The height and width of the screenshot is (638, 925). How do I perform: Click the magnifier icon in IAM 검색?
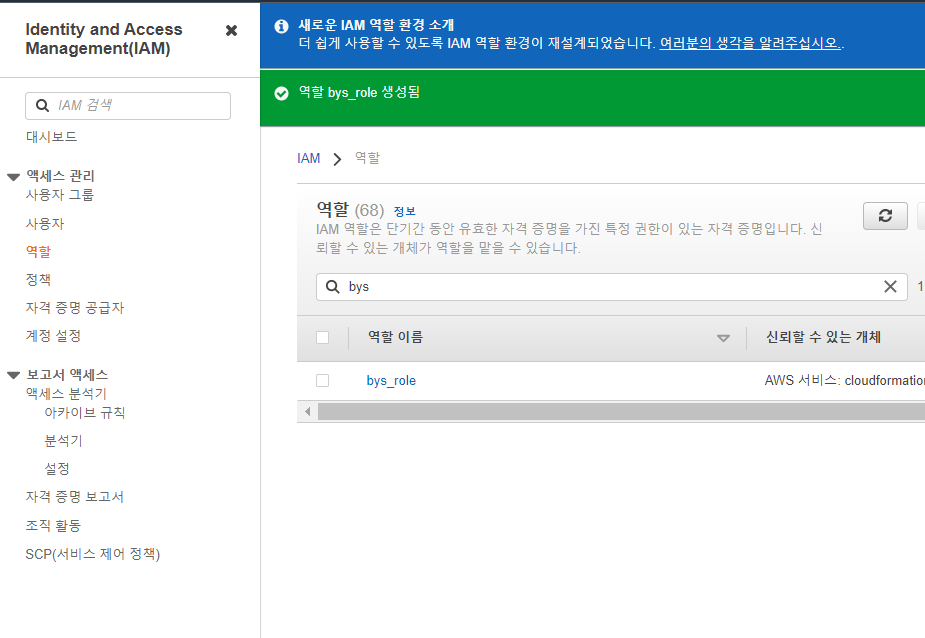[x=42, y=106]
